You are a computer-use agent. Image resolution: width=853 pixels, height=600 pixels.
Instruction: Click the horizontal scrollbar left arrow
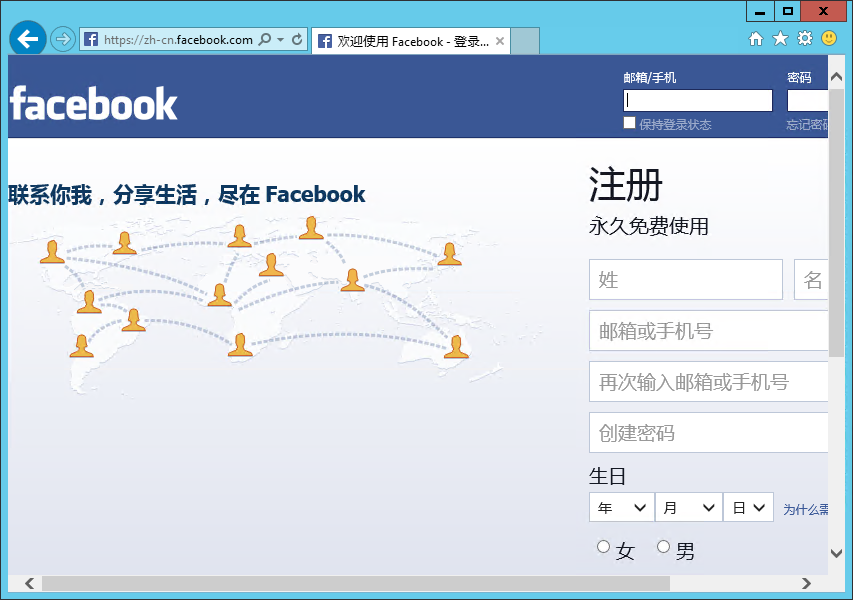30,584
